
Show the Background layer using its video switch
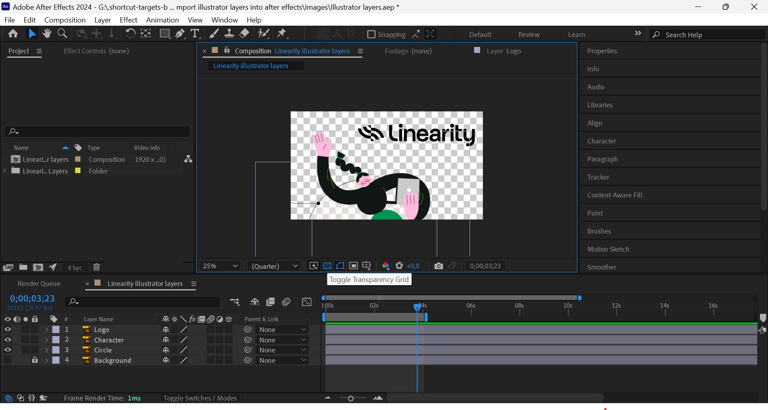[7, 360]
